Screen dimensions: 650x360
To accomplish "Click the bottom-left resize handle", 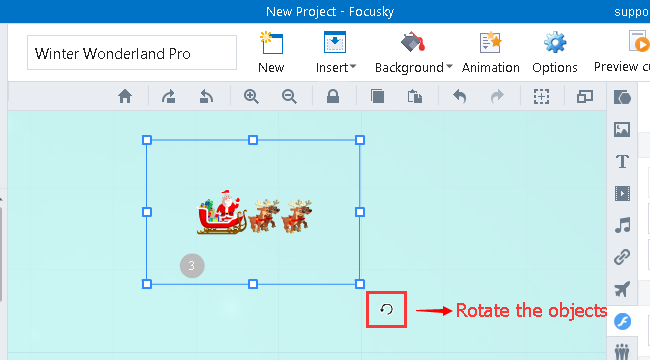I will pyautogui.click(x=147, y=284).
